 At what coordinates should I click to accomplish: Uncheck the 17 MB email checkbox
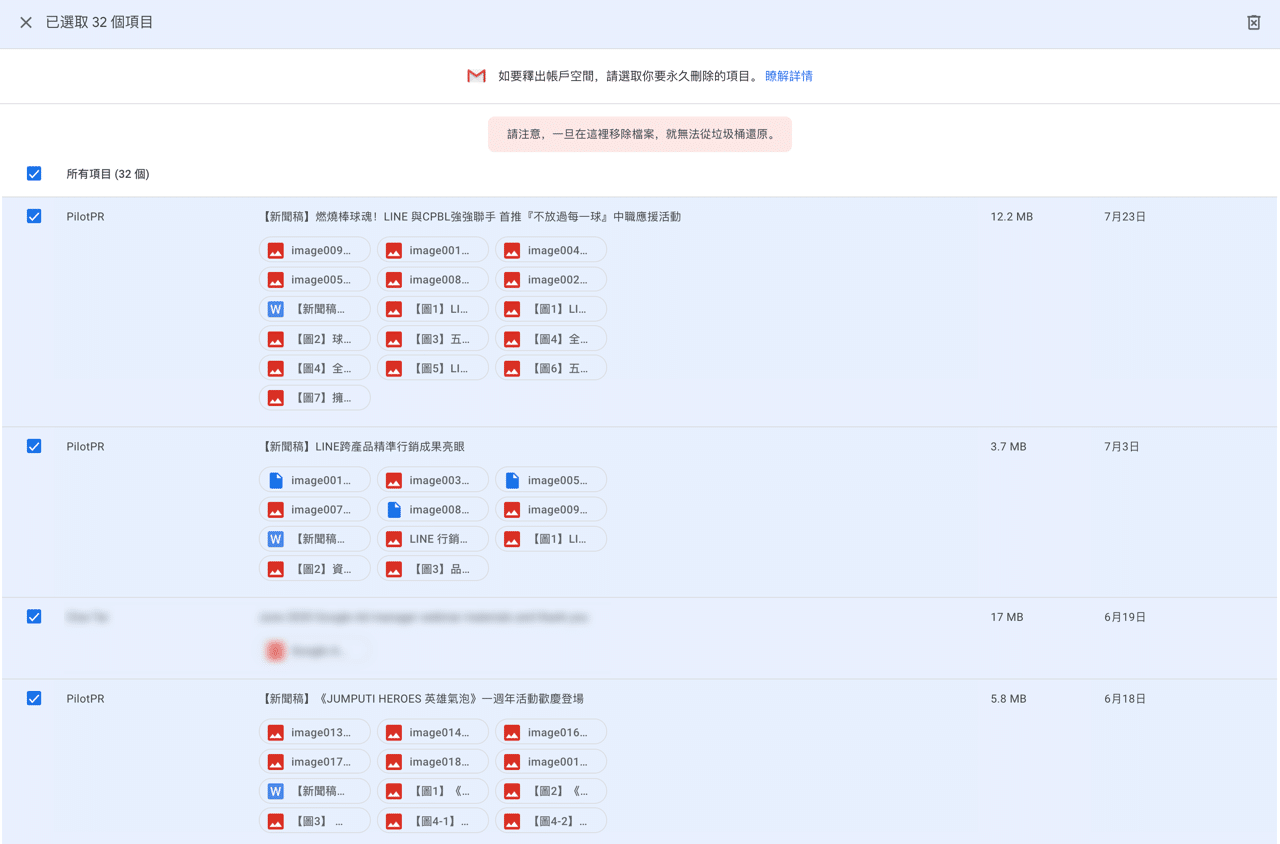(34, 617)
